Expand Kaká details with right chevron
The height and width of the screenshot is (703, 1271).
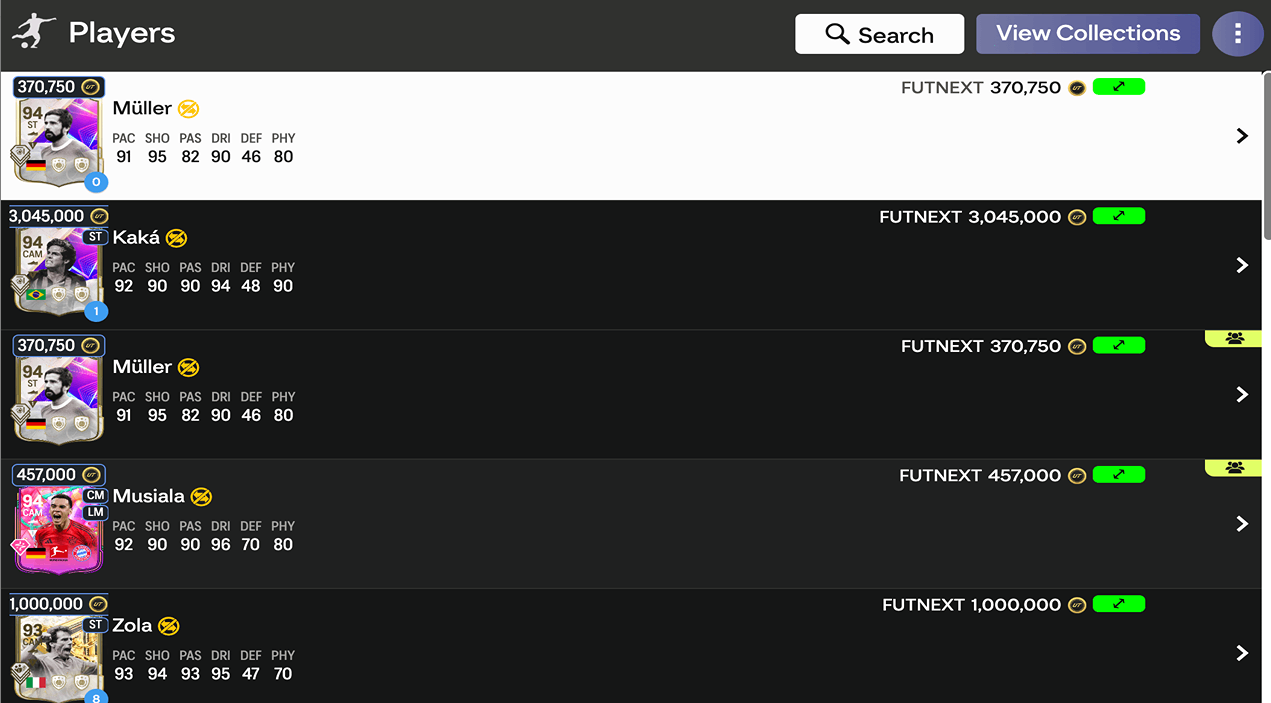click(x=1242, y=265)
